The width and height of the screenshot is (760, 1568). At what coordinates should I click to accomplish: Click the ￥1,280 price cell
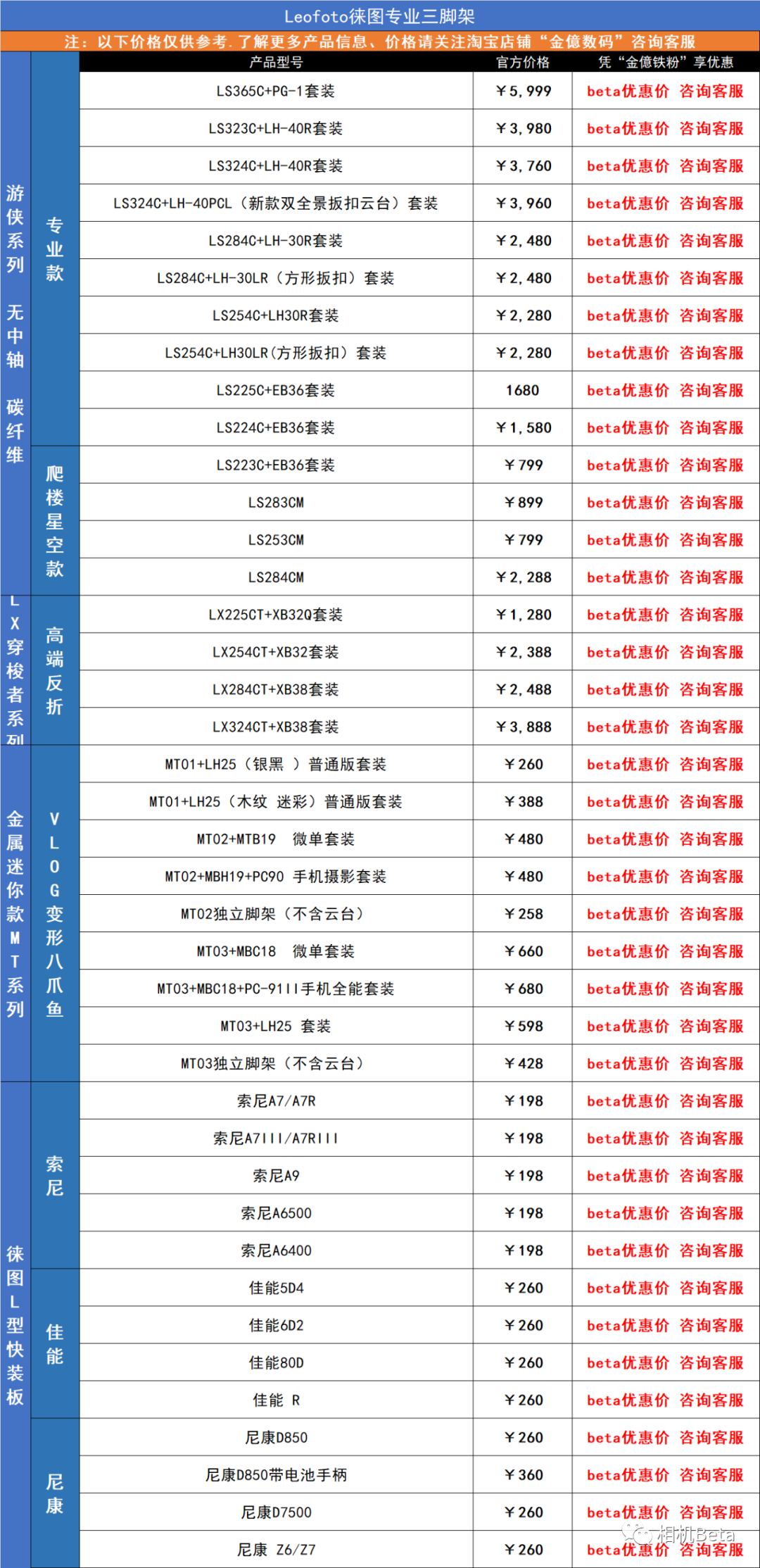point(523,614)
